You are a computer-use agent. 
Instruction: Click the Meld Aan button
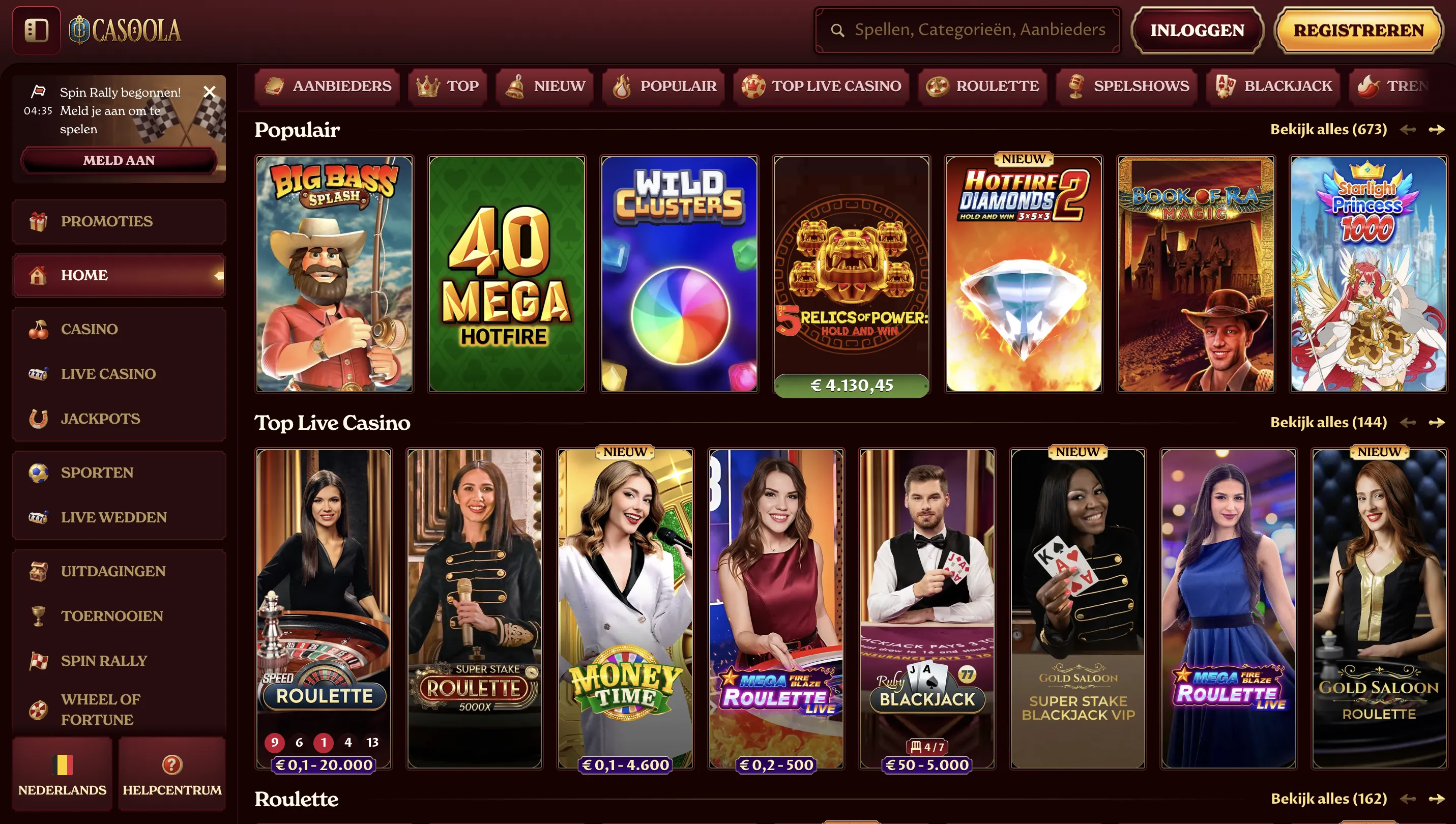(x=119, y=160)
